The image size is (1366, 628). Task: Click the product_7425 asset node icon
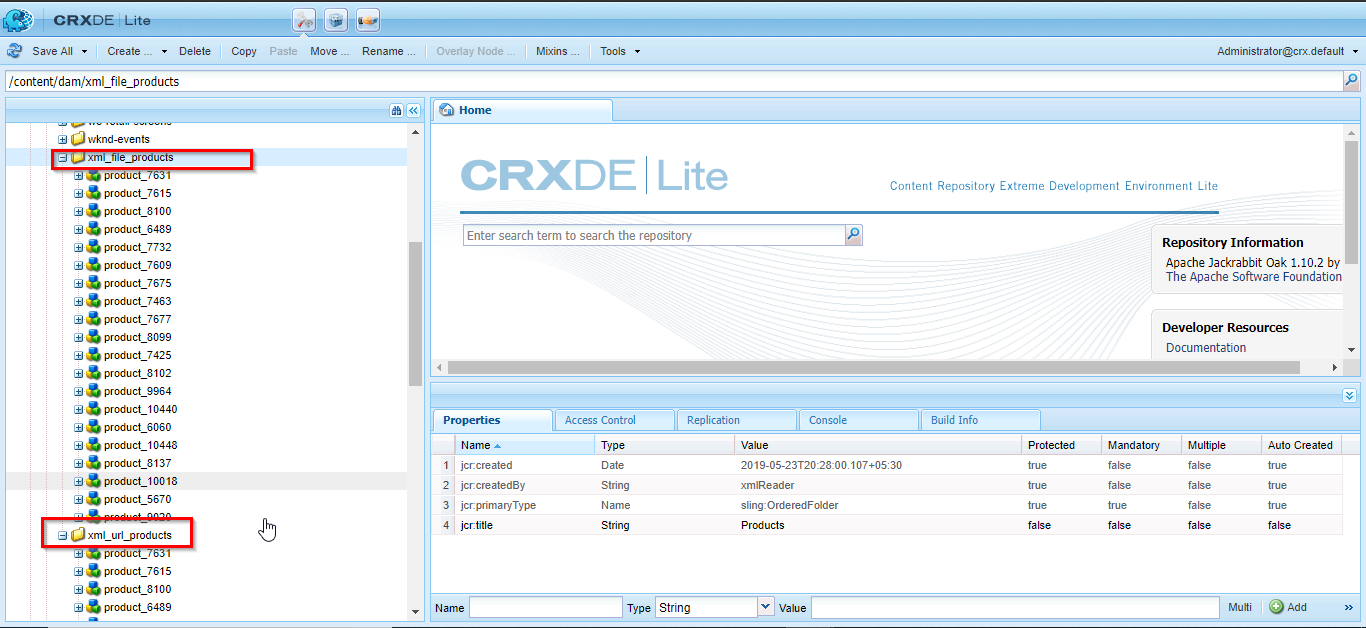click(94, 355)
